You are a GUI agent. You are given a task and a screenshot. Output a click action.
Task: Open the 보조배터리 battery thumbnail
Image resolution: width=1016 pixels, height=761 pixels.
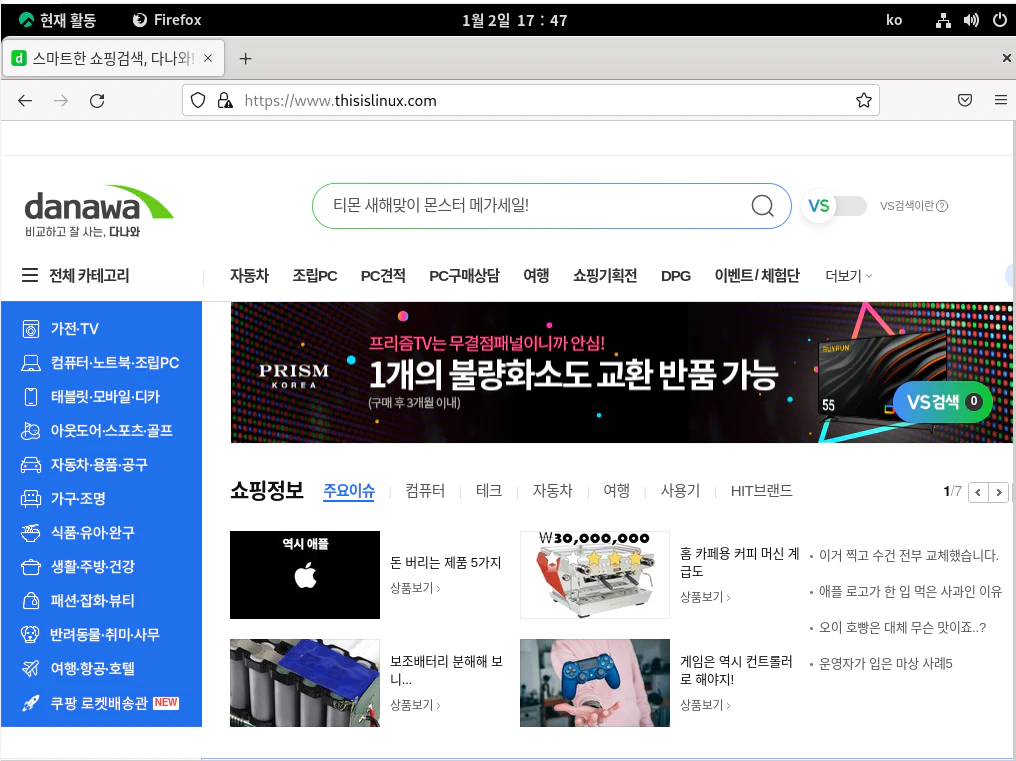305,683
